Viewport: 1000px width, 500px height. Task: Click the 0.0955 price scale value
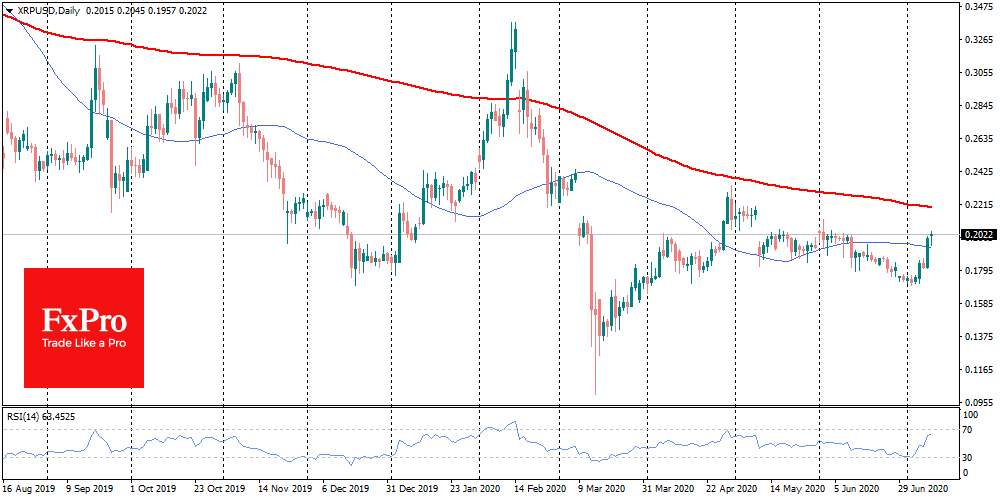(980, 403)
